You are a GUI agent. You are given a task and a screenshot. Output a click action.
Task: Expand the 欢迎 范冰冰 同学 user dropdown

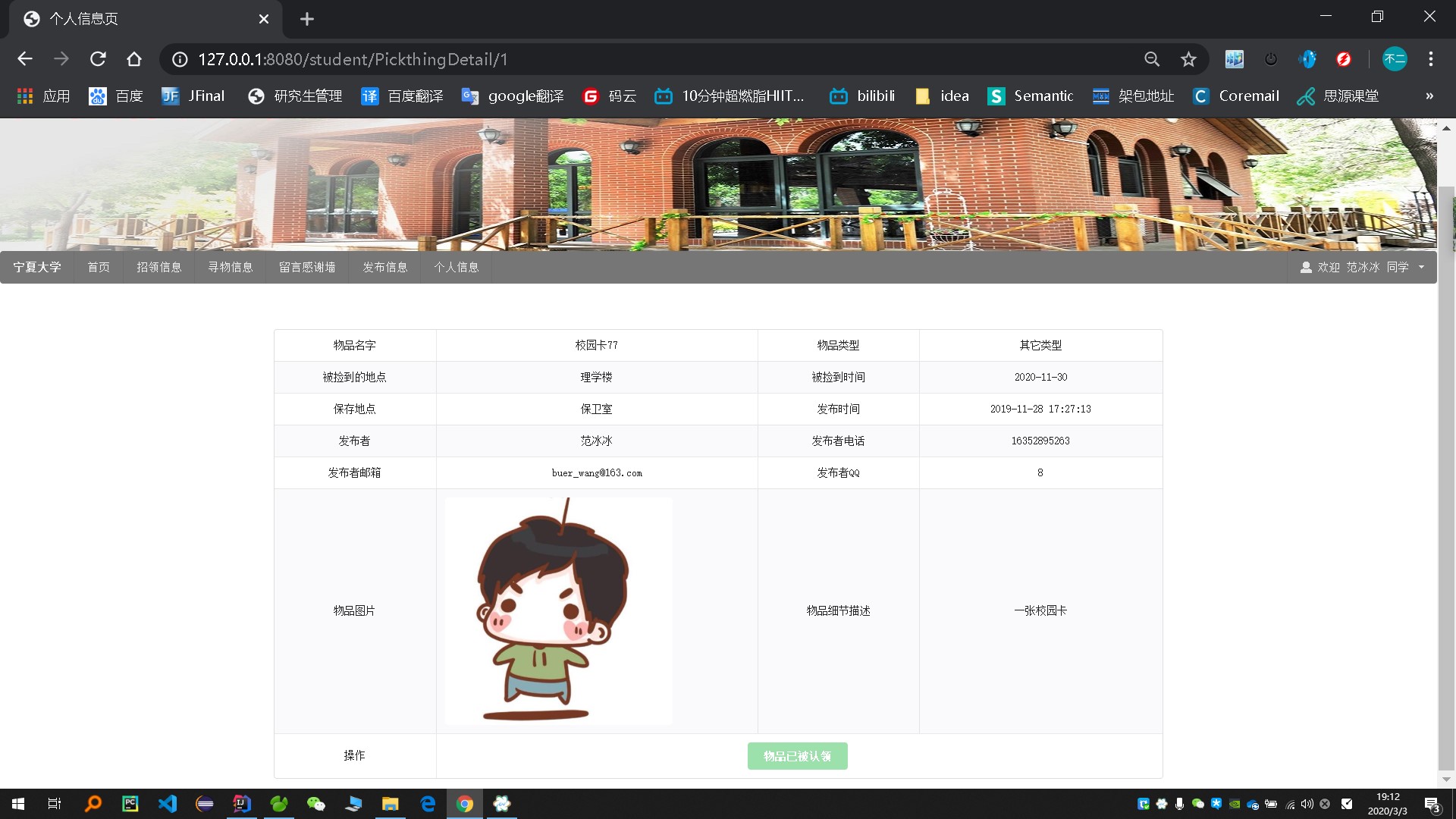coord(1363,267)
